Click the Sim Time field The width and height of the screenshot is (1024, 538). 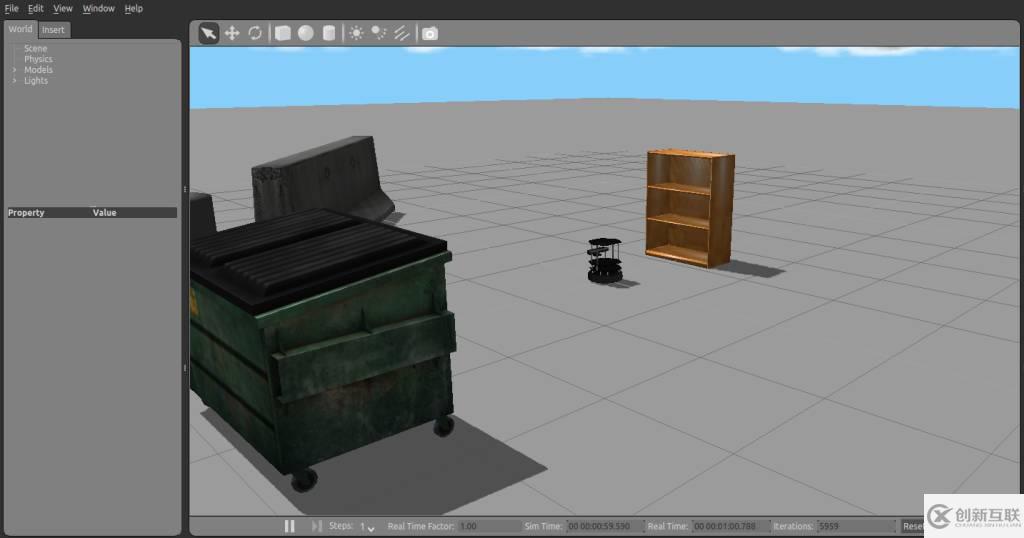click(x=604, y=526)
